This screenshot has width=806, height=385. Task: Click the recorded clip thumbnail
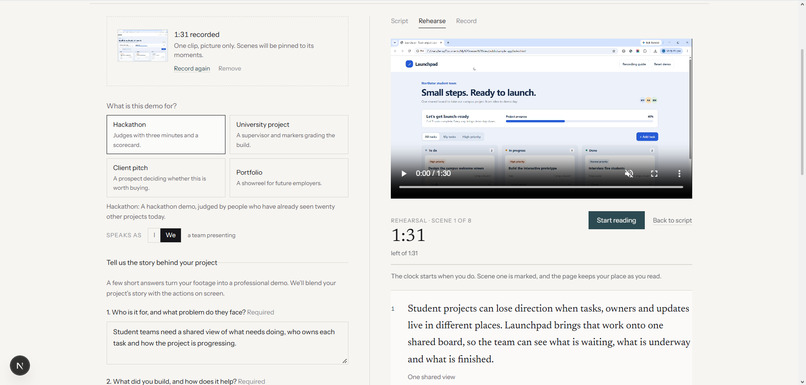click(142, 45)
